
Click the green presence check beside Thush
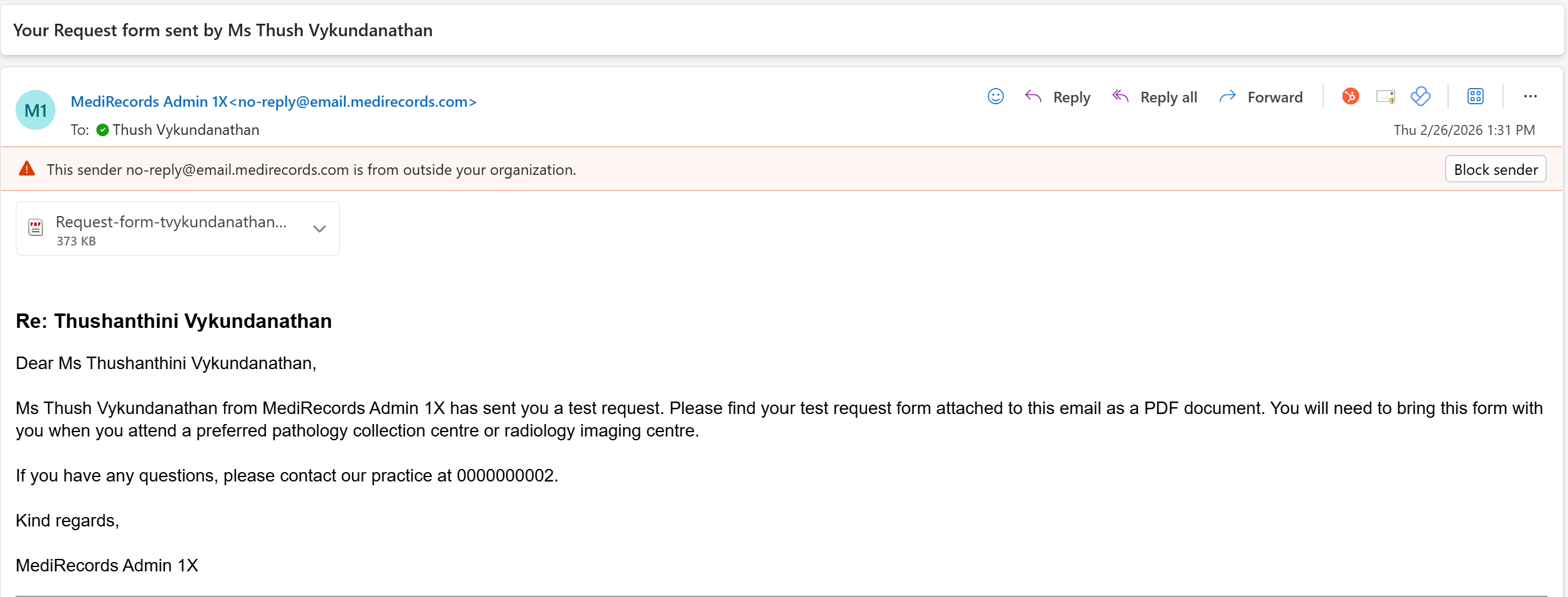[103, 130]
